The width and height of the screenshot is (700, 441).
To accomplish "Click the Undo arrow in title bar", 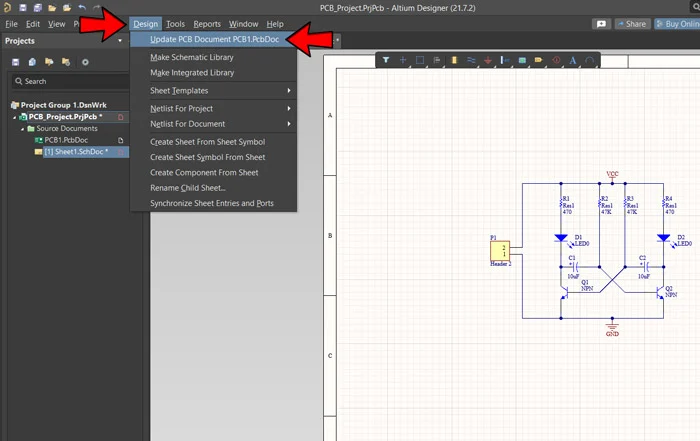I will click(x=82, y=8).
